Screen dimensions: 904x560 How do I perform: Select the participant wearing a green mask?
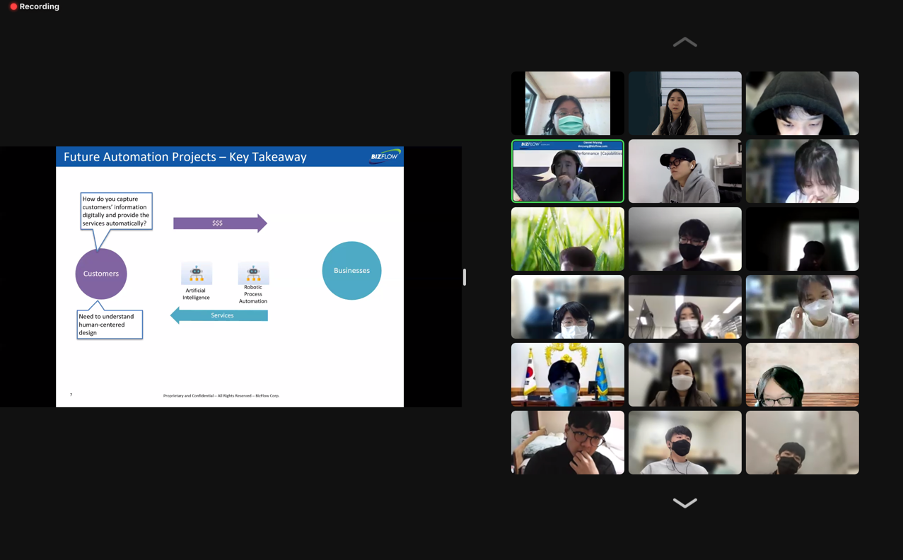(567, 103)
